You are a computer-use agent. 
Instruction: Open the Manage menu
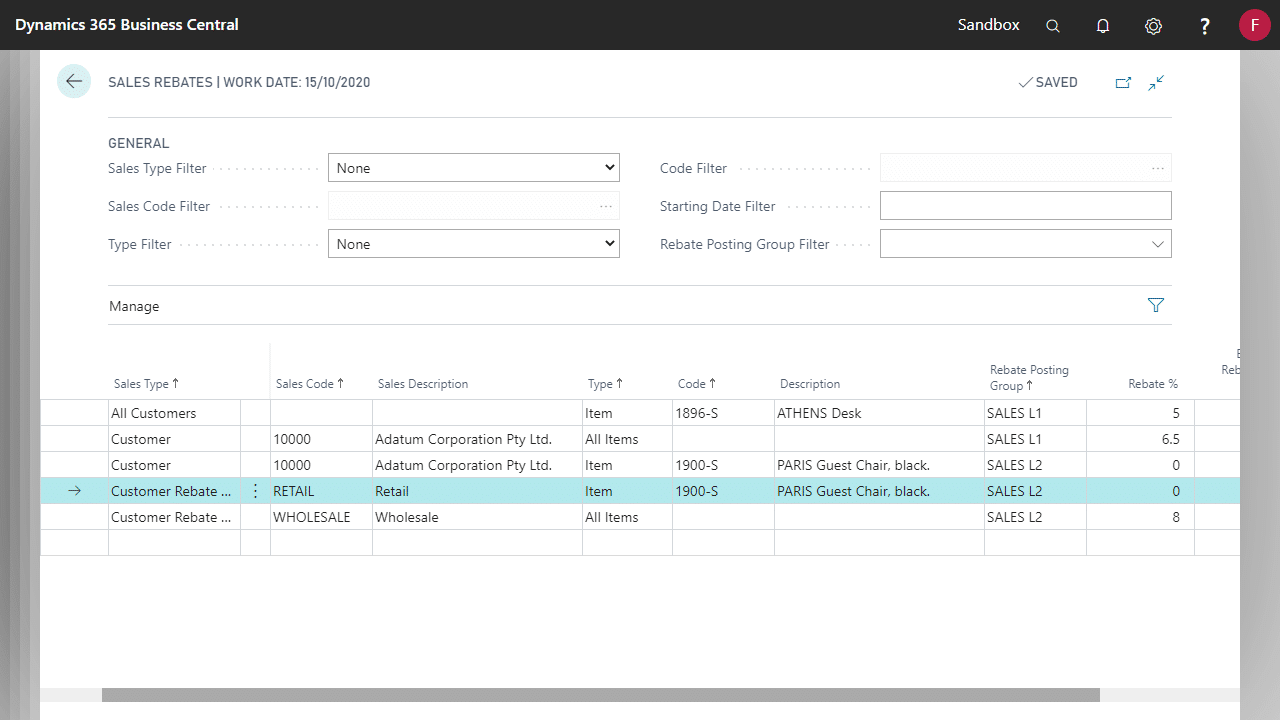(x=134, y=307)
